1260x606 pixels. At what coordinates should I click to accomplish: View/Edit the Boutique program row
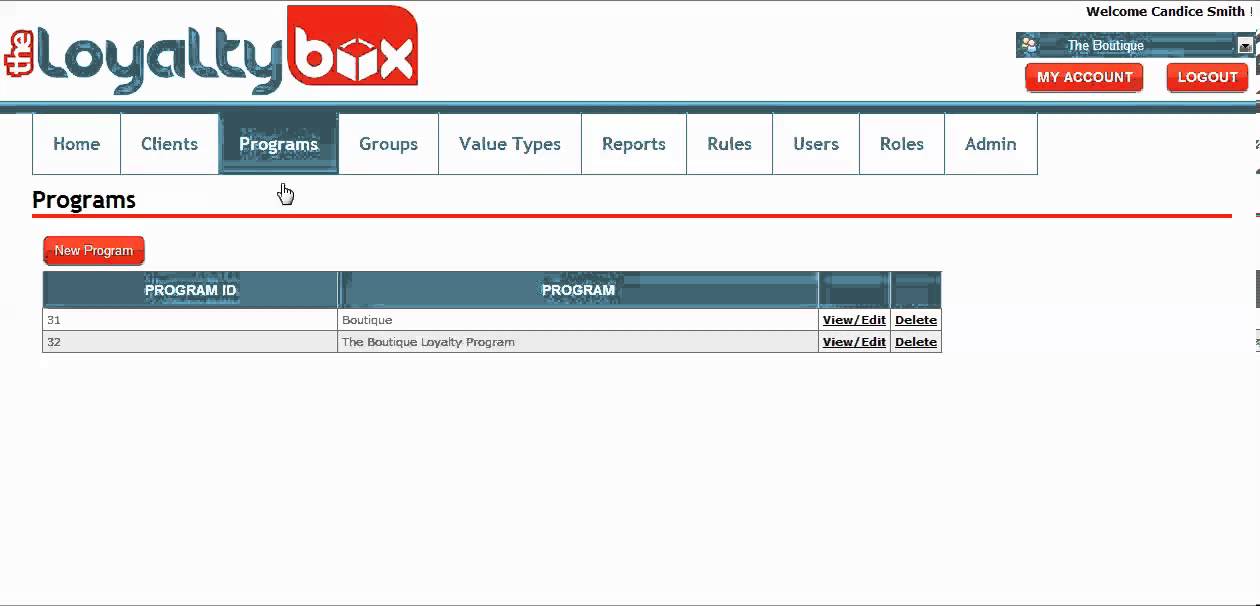(854, 320)
